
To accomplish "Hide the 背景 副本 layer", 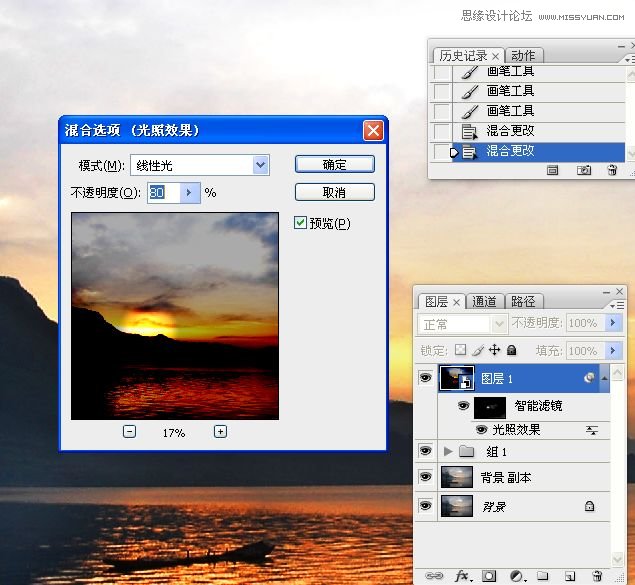I will click(425, 477).
